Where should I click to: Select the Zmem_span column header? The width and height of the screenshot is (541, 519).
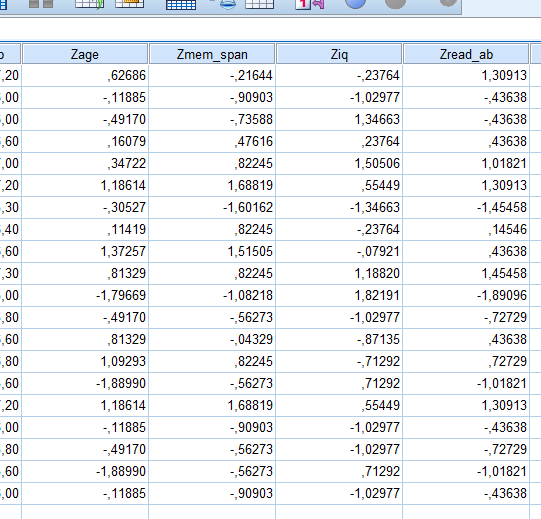point(212,54)
